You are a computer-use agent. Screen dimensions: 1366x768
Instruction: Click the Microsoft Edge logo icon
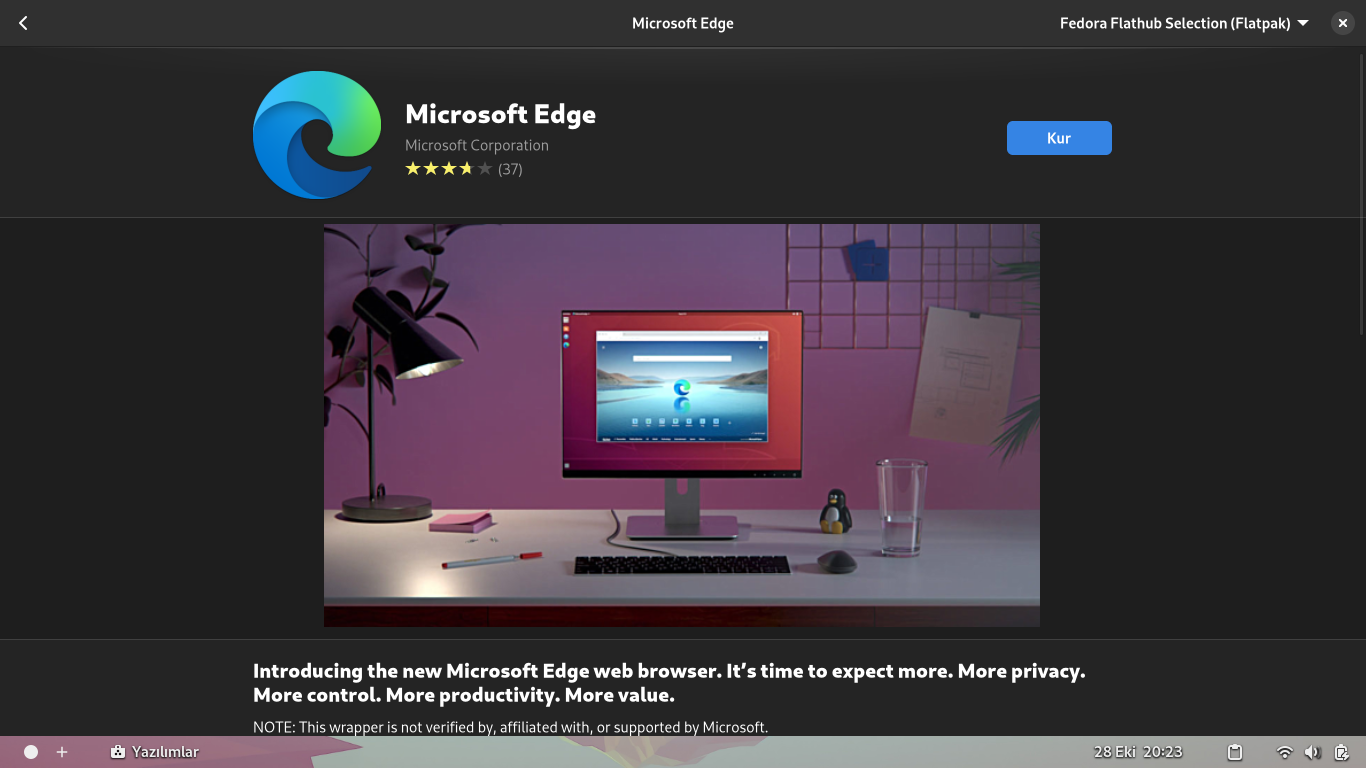click(x=317, y=135)
